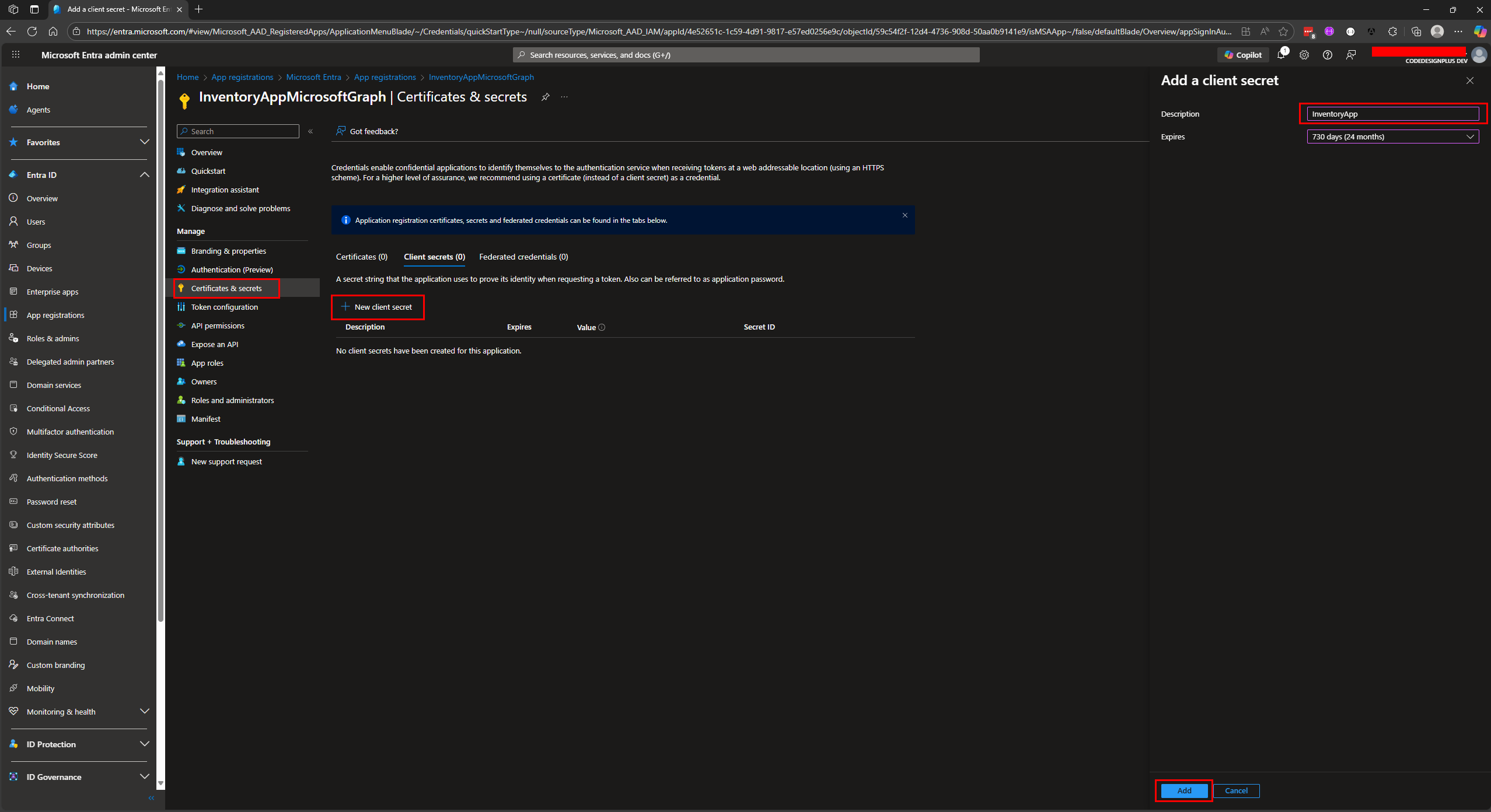Switch to the Certificates (0) tab
This screenshot has width=1491, height=812.
pyautogui.click(x=362, y=257)
